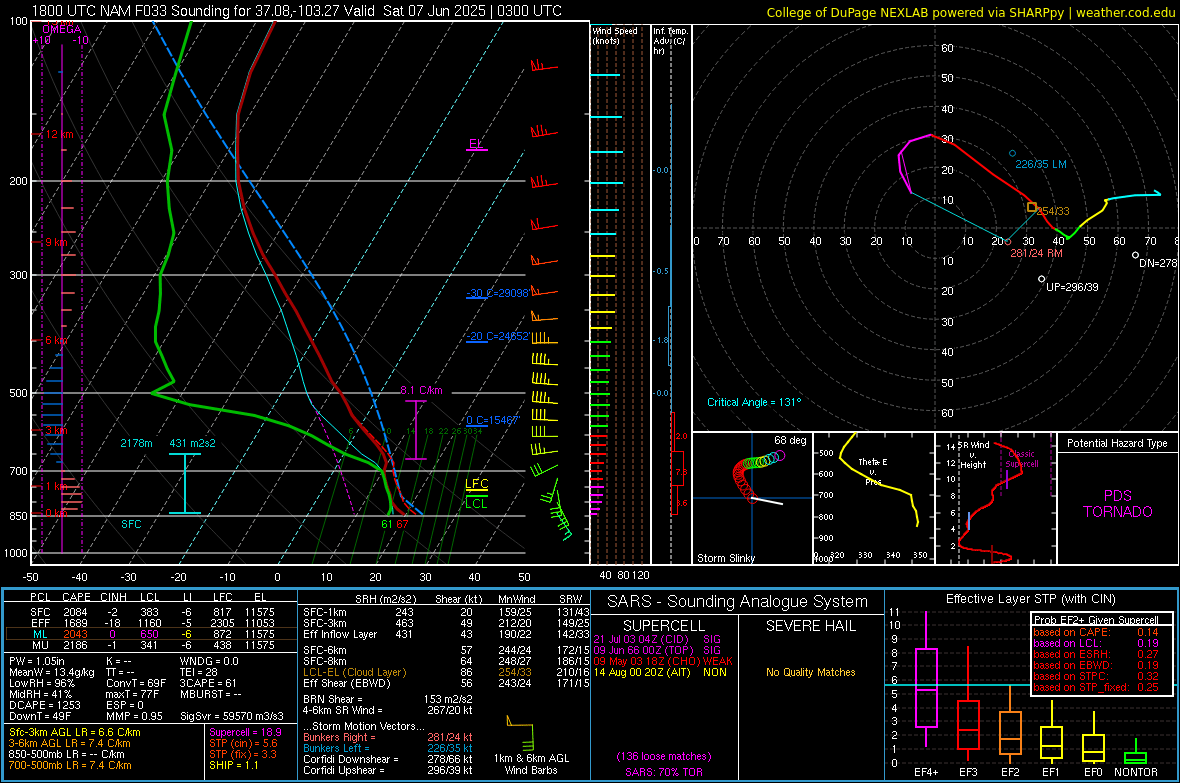Click the Corfidi Upshear = row
This screenshot has width=1180, height=783.
388,770
